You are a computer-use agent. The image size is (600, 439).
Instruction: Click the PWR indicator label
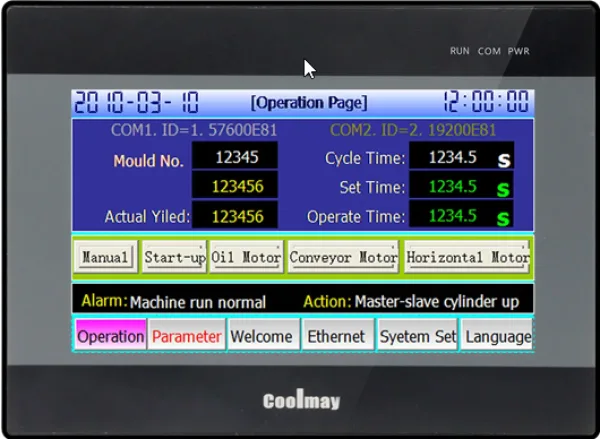pos(518,51)
